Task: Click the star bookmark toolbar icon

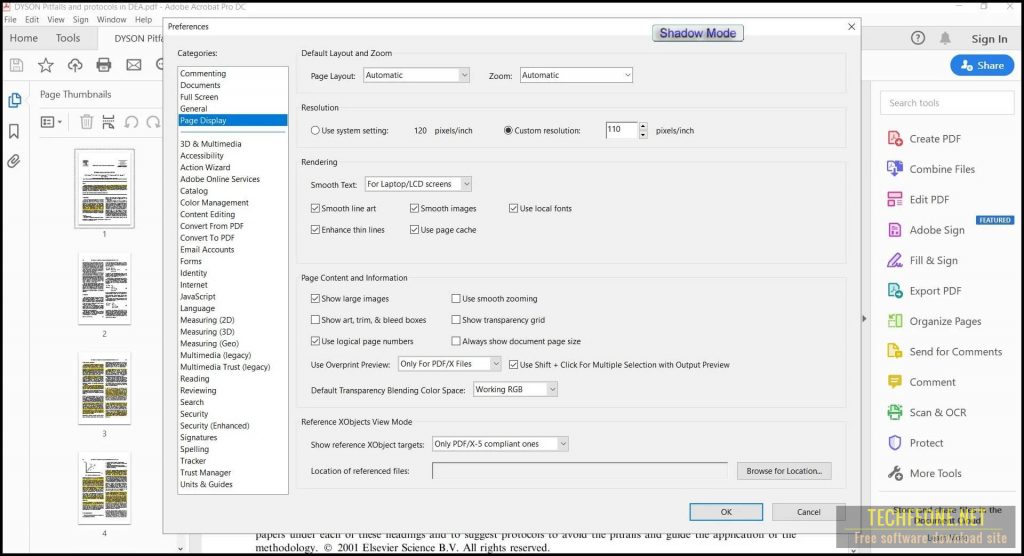Action: (x=46, y=65)
